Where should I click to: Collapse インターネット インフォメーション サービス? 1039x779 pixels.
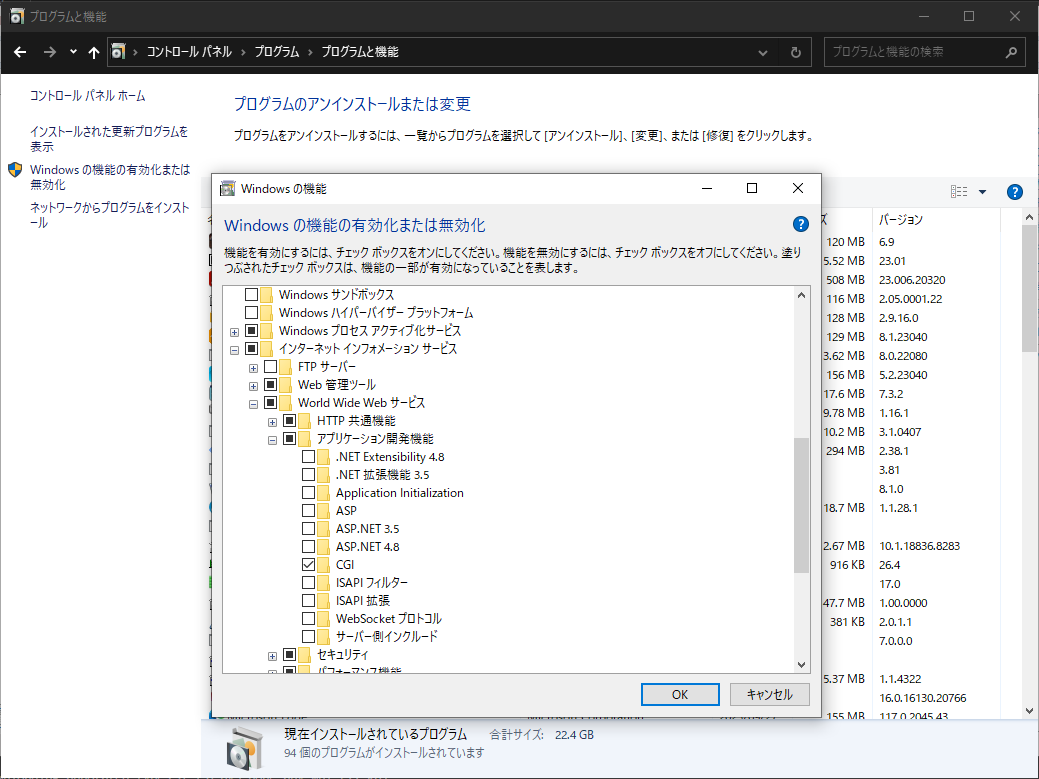point(234,348)
